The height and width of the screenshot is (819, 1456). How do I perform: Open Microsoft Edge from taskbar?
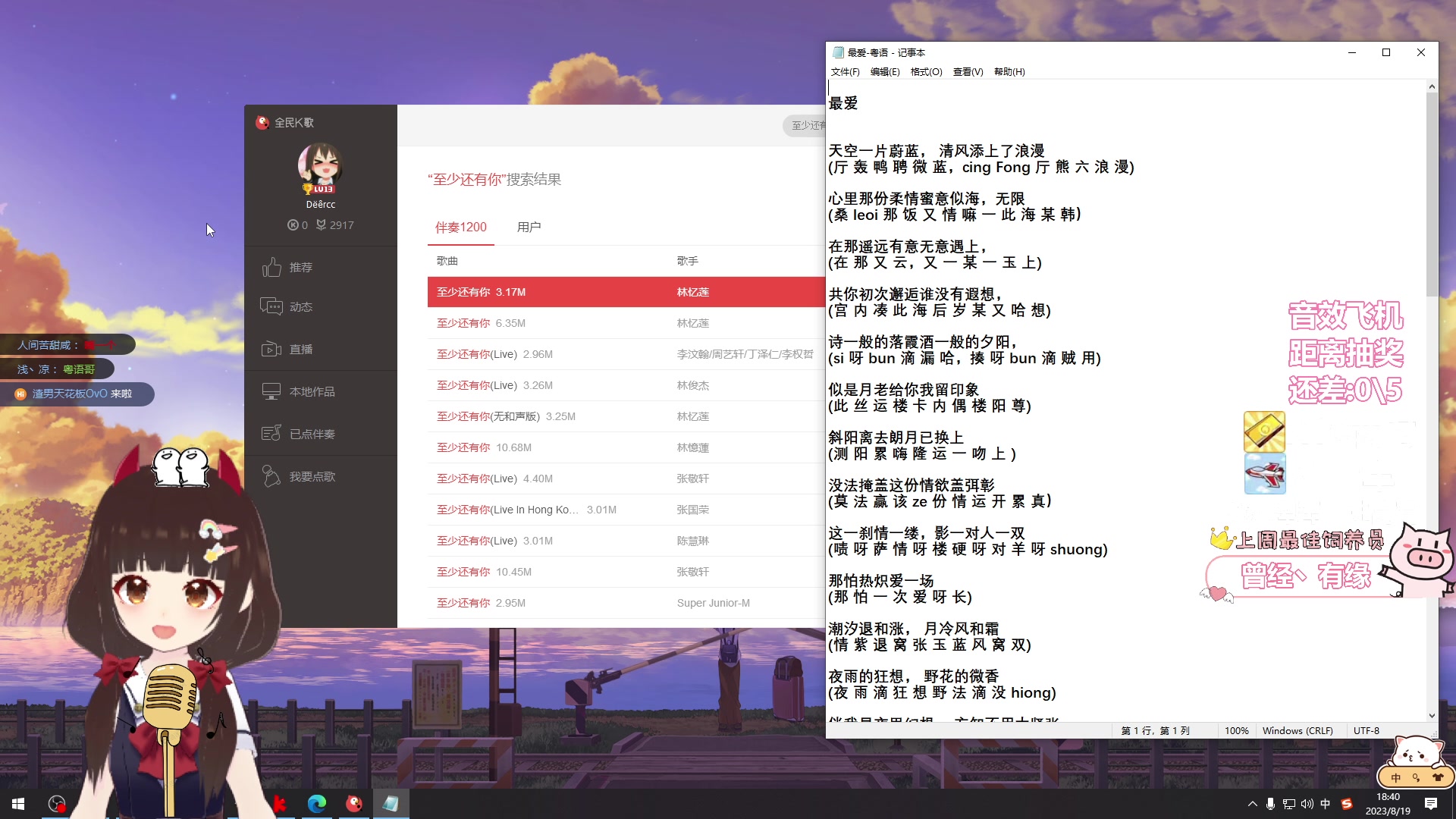click(317, 804)
